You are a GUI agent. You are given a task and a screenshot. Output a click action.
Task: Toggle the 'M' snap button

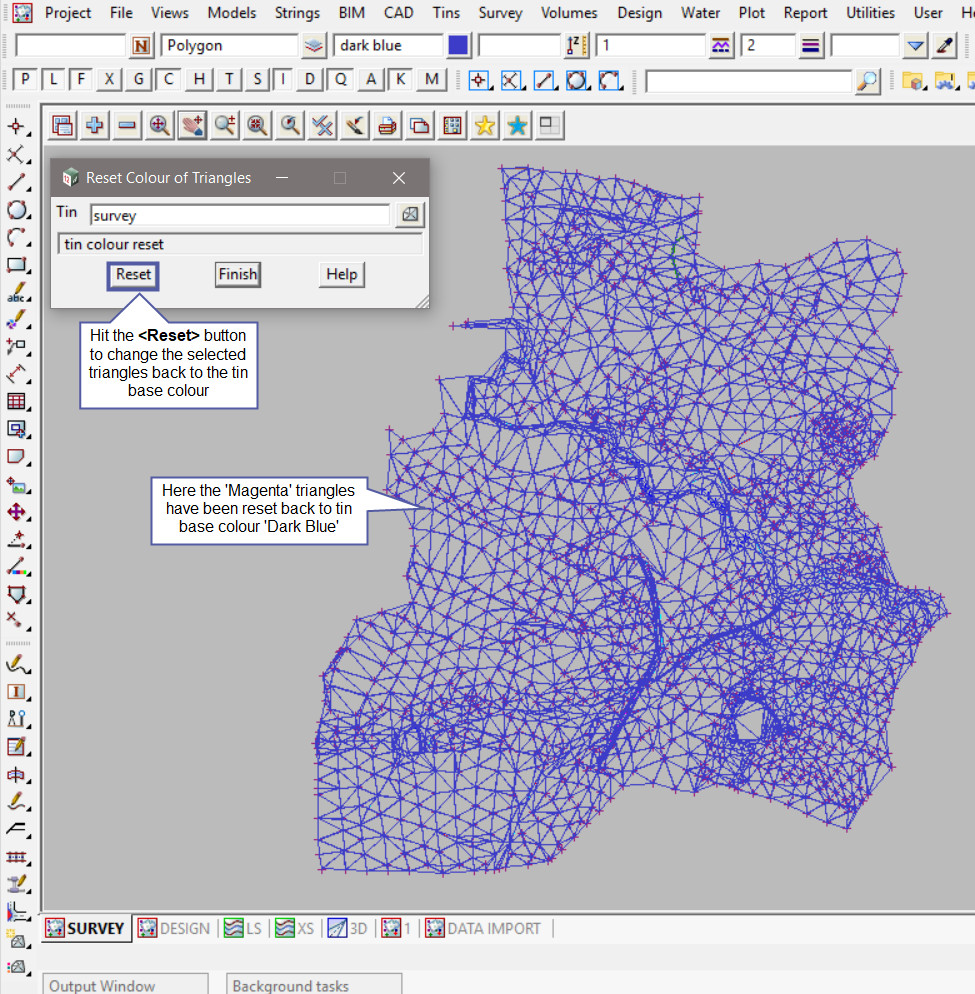pos(431,80)
